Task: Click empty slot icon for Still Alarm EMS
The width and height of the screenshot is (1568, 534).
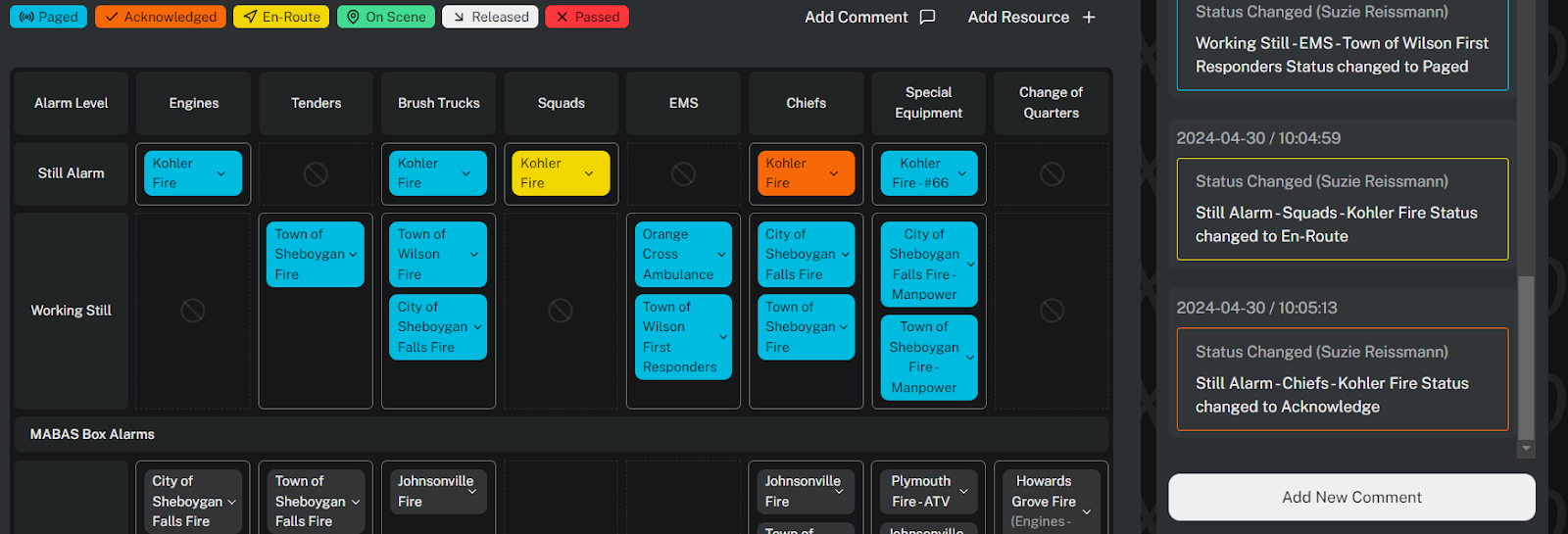Action: (683, 173)
